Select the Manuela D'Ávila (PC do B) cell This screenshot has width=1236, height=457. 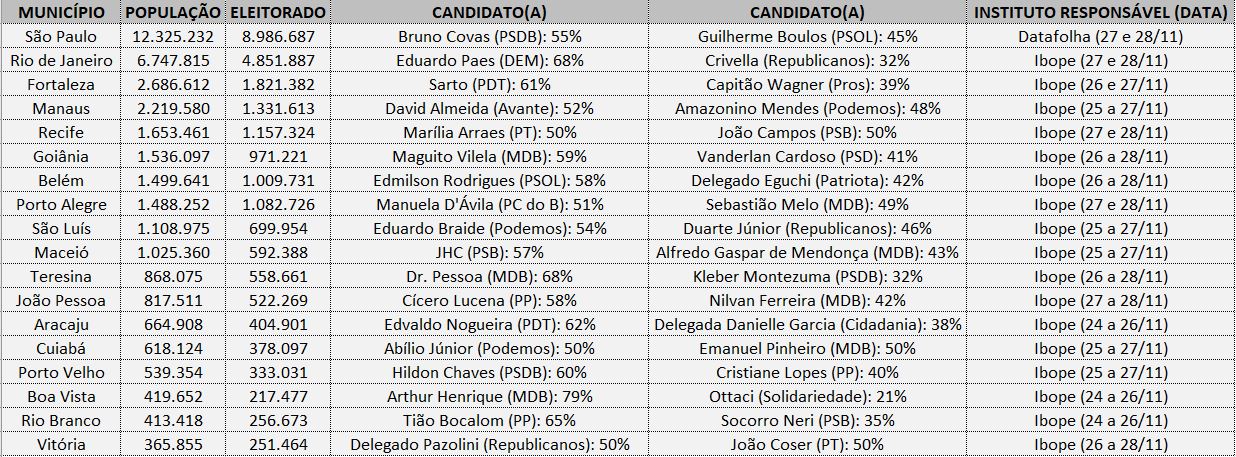489,204
